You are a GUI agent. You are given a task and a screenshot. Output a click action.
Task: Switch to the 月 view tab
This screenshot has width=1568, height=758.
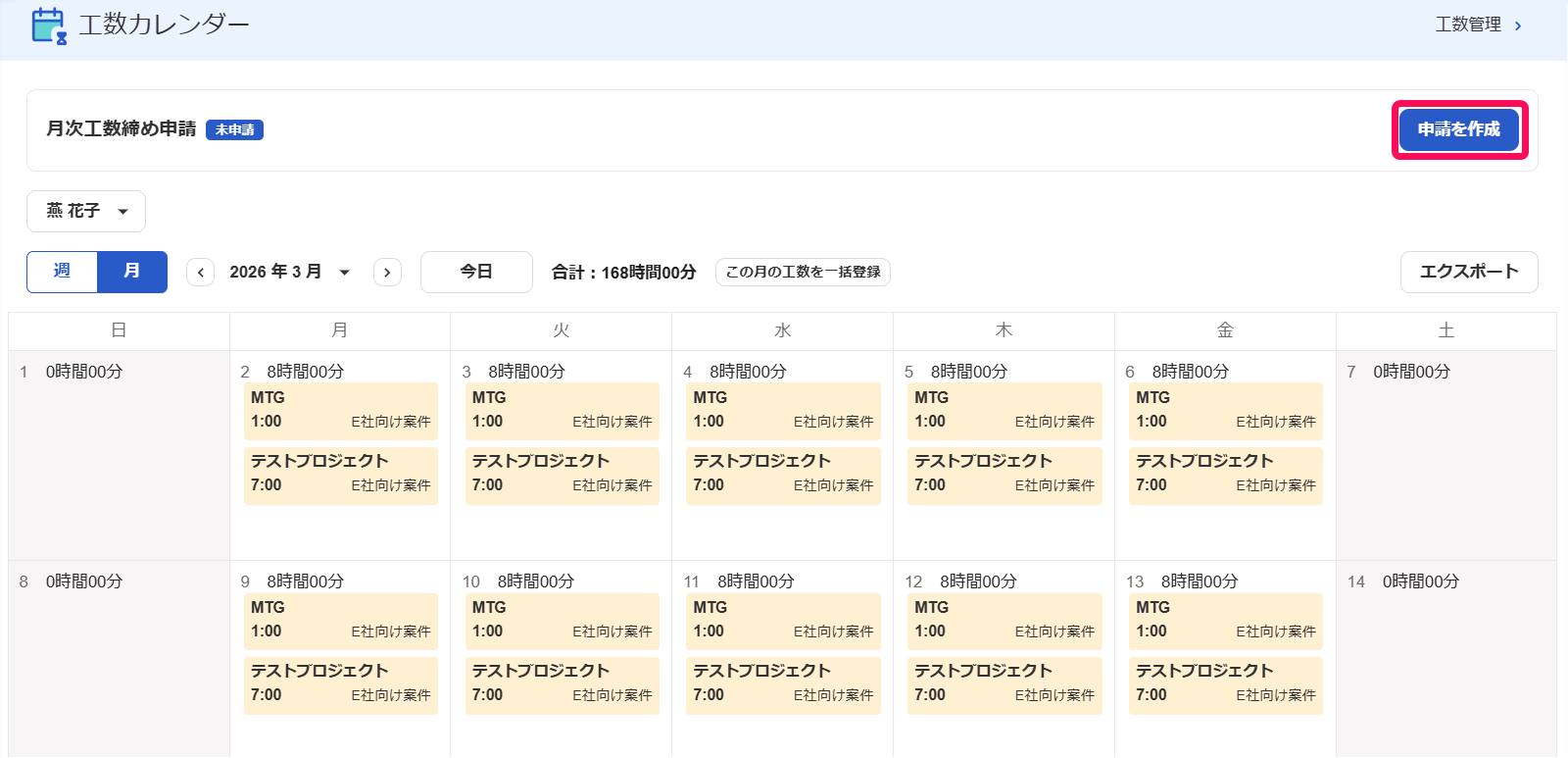[132, 272]
